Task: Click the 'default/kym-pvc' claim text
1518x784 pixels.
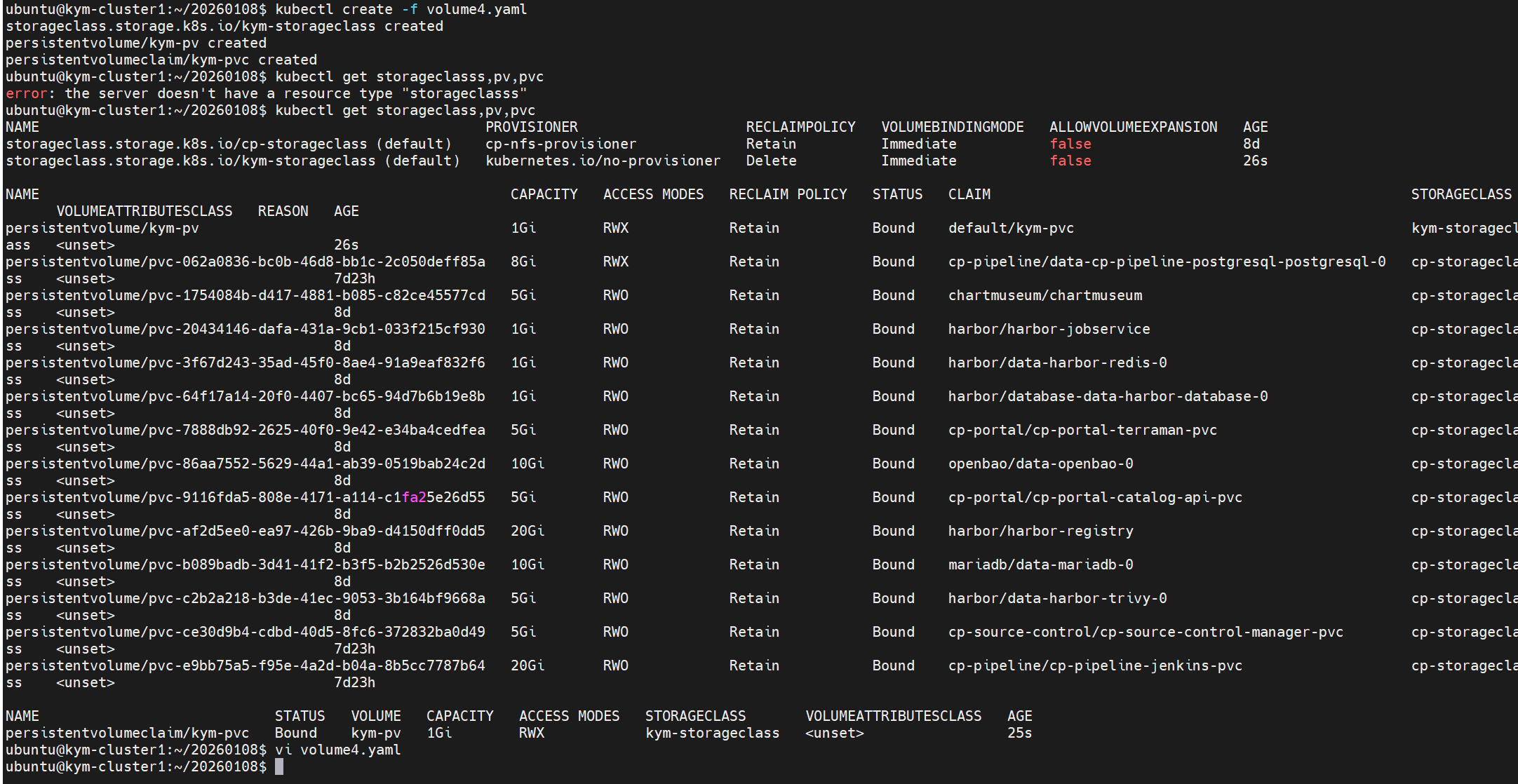Action: (x=1010, y=228)
